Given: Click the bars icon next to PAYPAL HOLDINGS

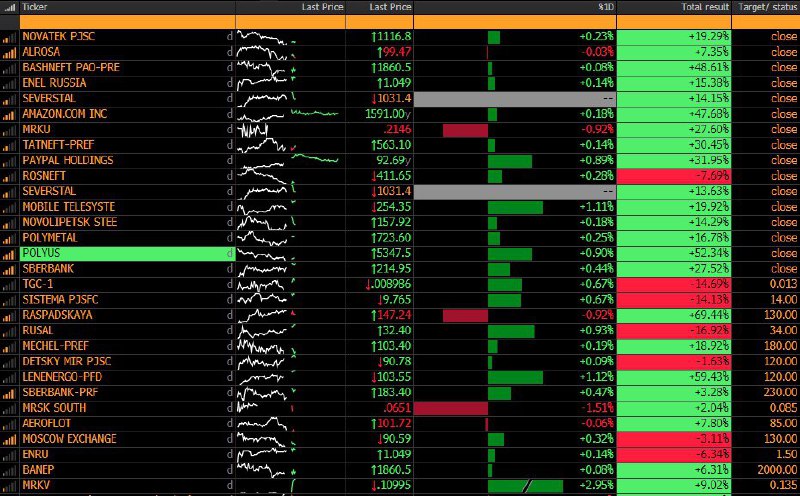Looking at the screenshot, I should (9, 161).
